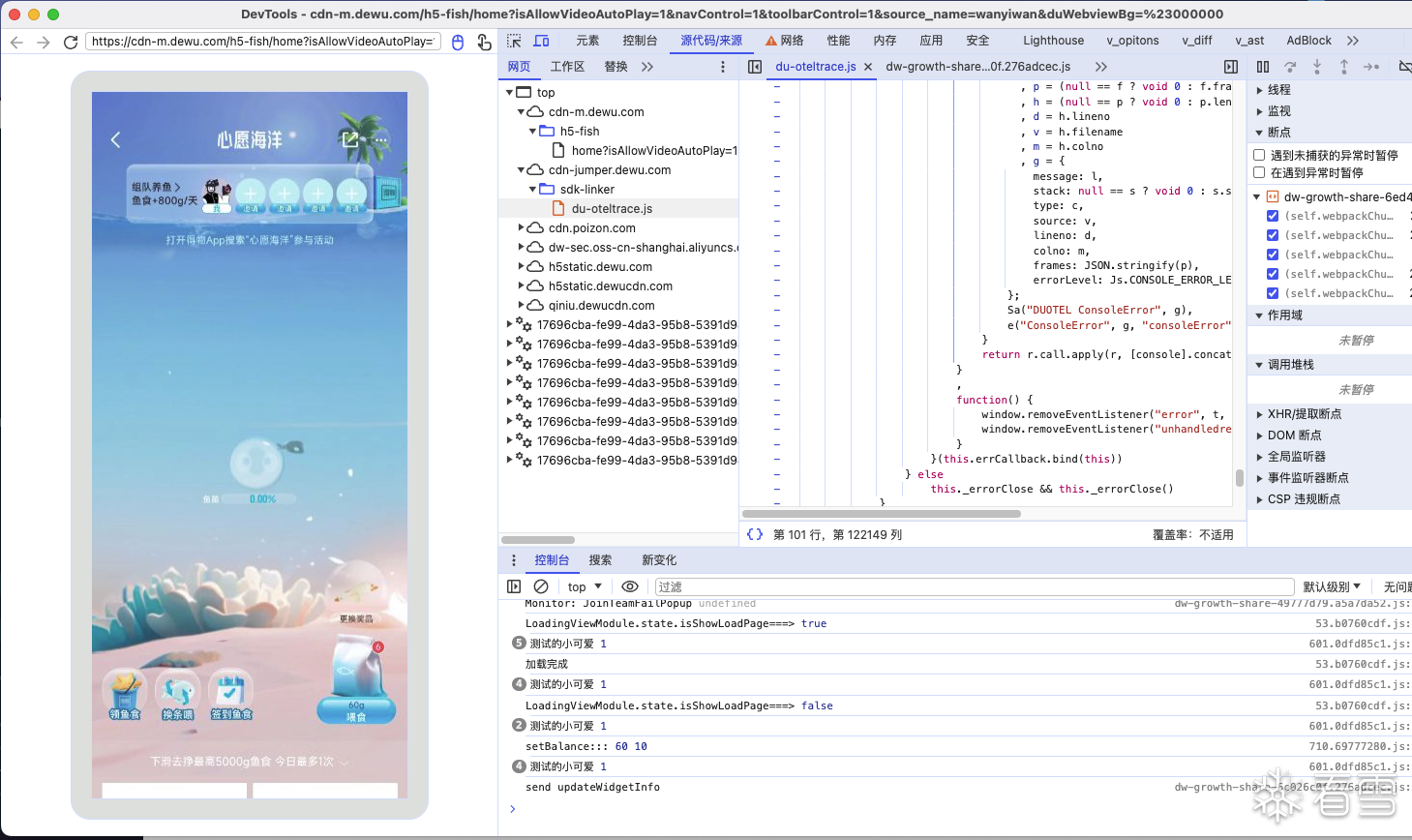Click the pretty-print braces icon
The height and width of the screenshot is (840, 1412).
[755, 534]
